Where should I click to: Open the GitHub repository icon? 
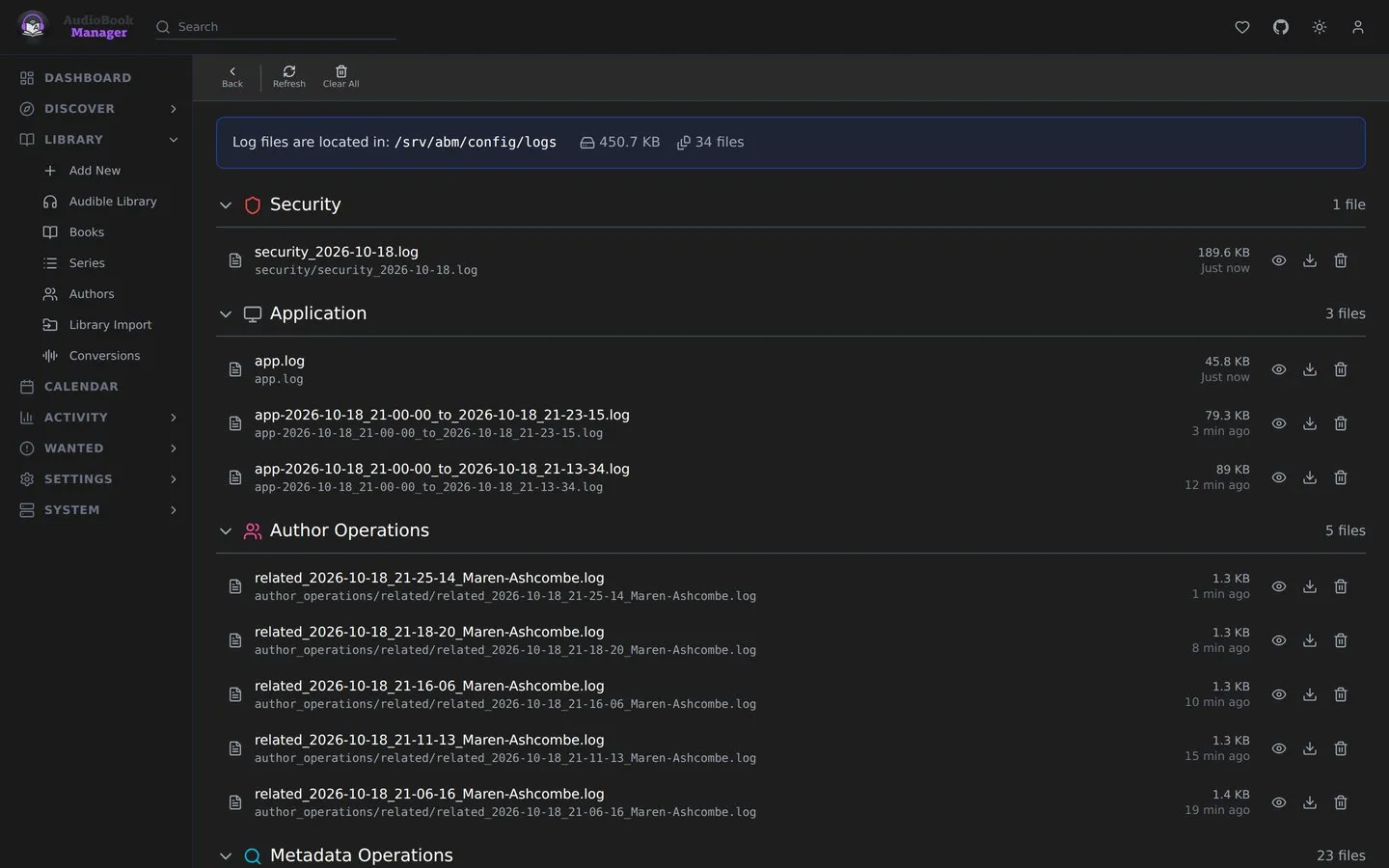point(1281,27)
